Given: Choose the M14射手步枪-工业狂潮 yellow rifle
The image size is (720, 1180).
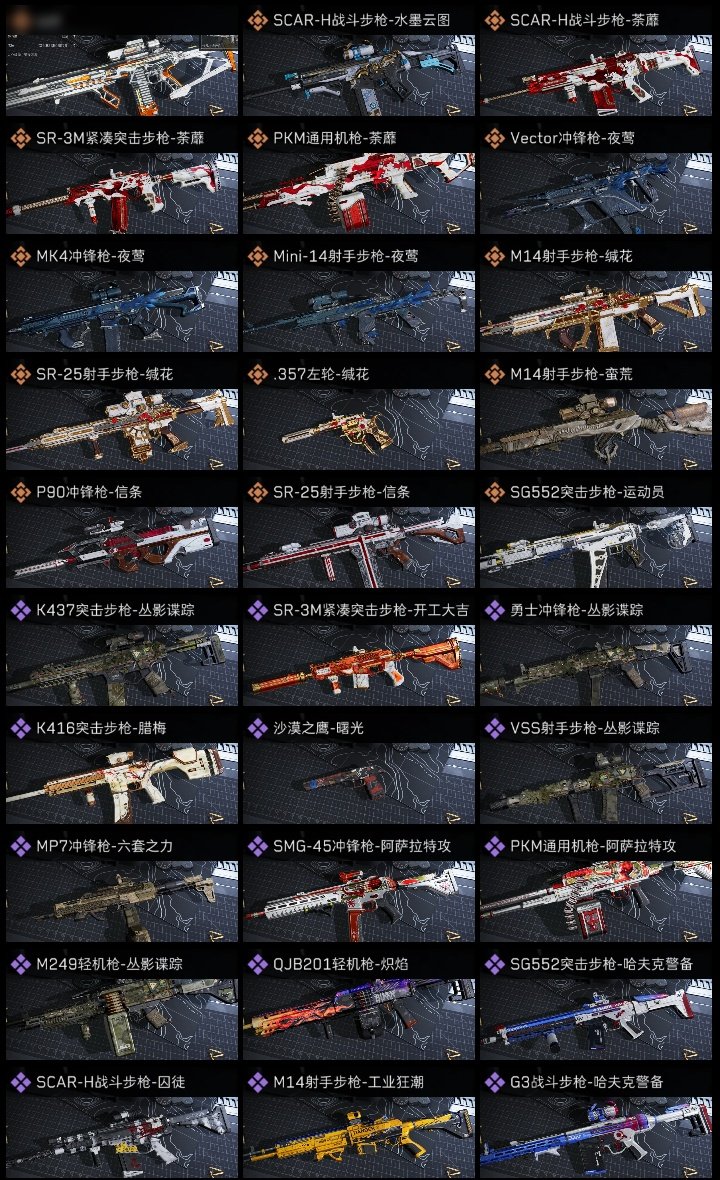Looking at the screenshot, I should tap(359, 1137).
